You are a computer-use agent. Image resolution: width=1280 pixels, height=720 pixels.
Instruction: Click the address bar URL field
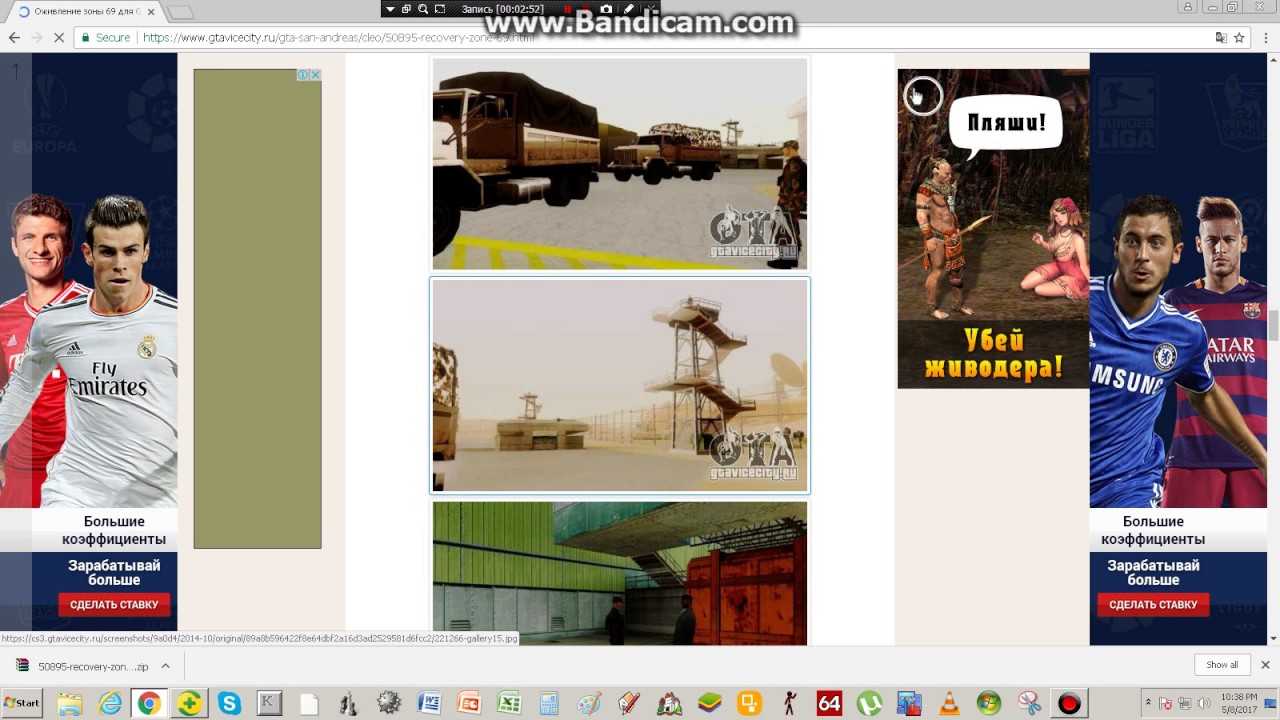[x=640, y=37]
